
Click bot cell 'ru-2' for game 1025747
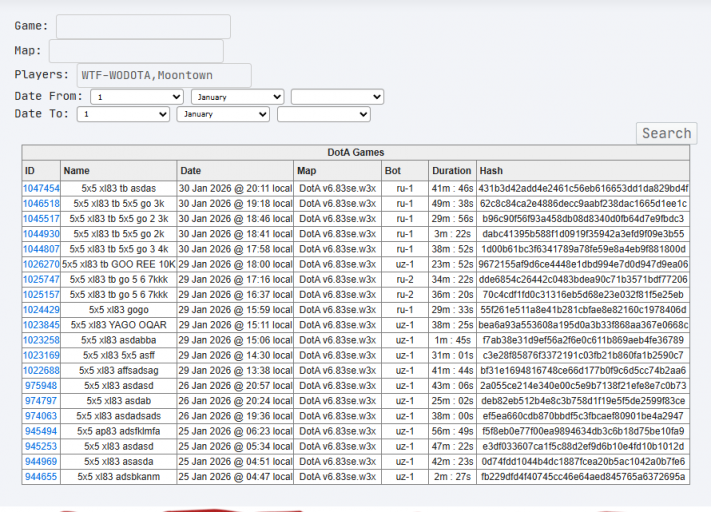coord(405,279)
